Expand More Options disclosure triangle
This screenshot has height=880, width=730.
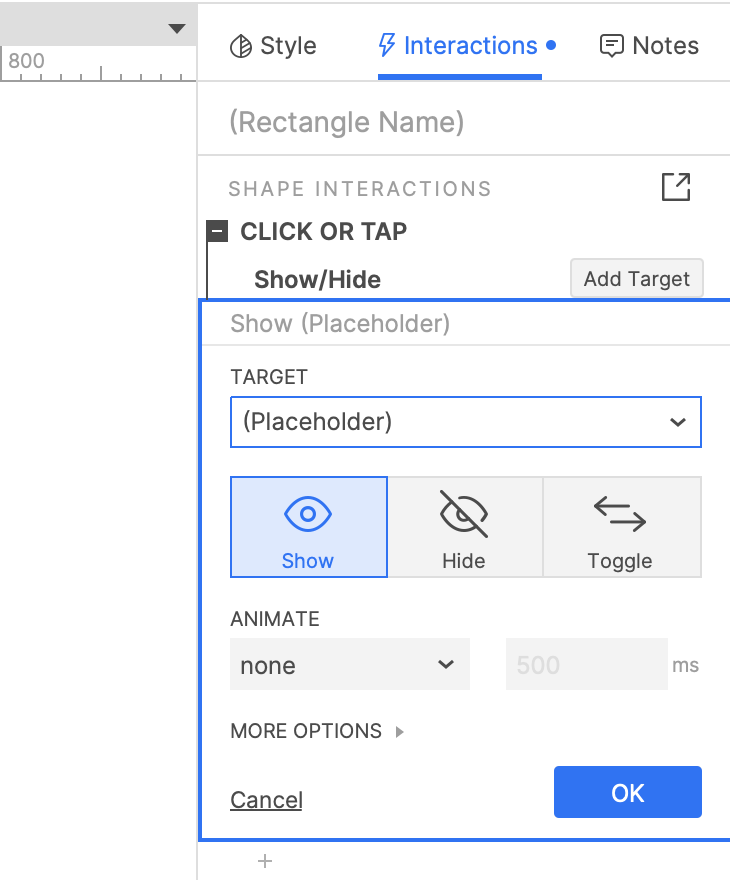400,731
